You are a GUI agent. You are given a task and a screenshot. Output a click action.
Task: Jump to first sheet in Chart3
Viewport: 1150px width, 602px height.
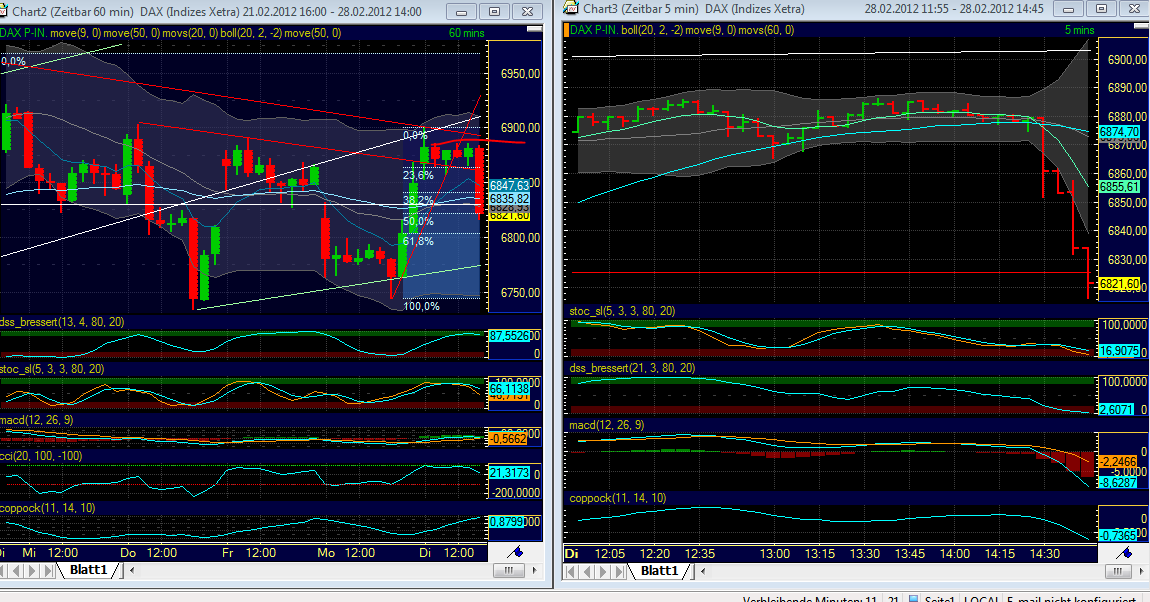click(572, 570)
